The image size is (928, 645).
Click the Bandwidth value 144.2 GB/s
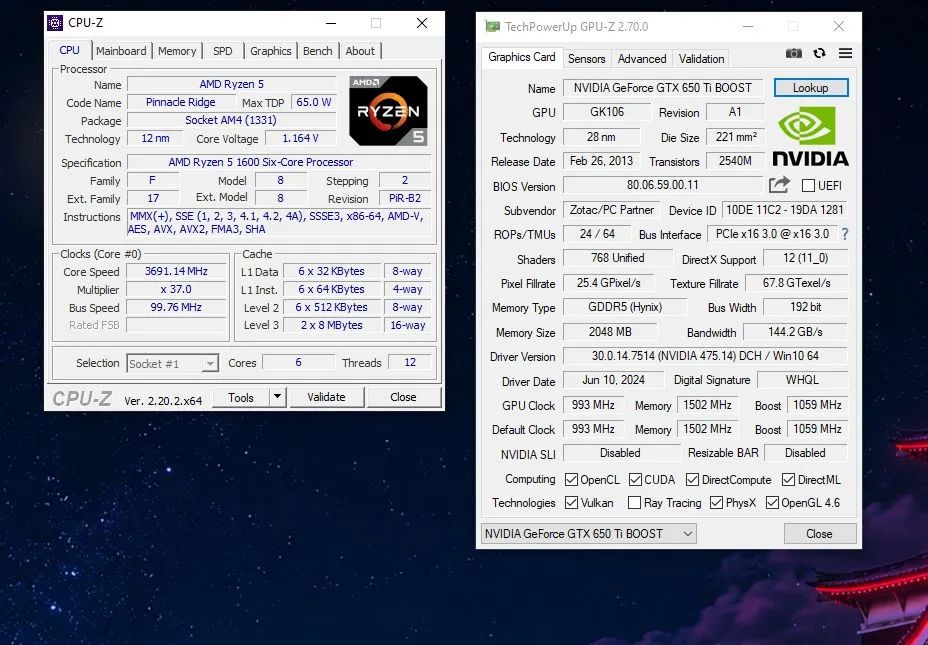(795, 332)
